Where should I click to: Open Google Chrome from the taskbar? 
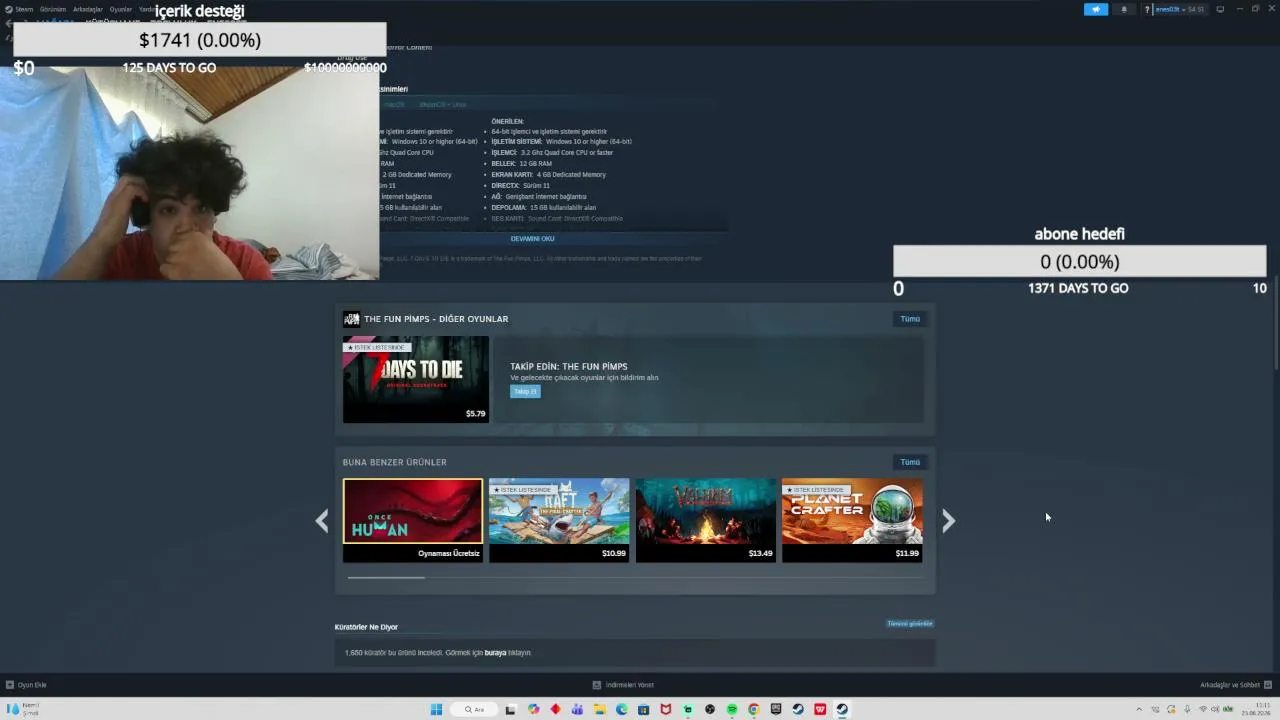(x=754, y=710)
